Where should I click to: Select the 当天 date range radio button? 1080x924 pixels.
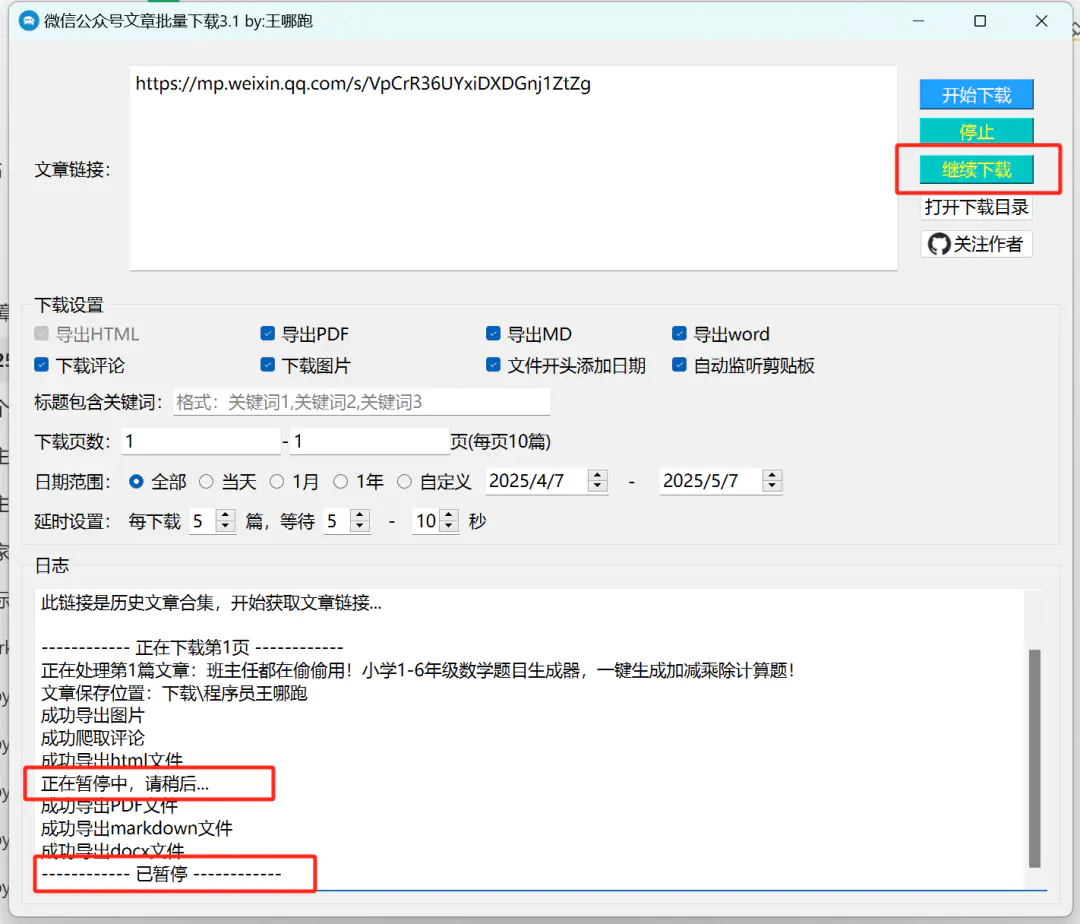click(206, 482)
